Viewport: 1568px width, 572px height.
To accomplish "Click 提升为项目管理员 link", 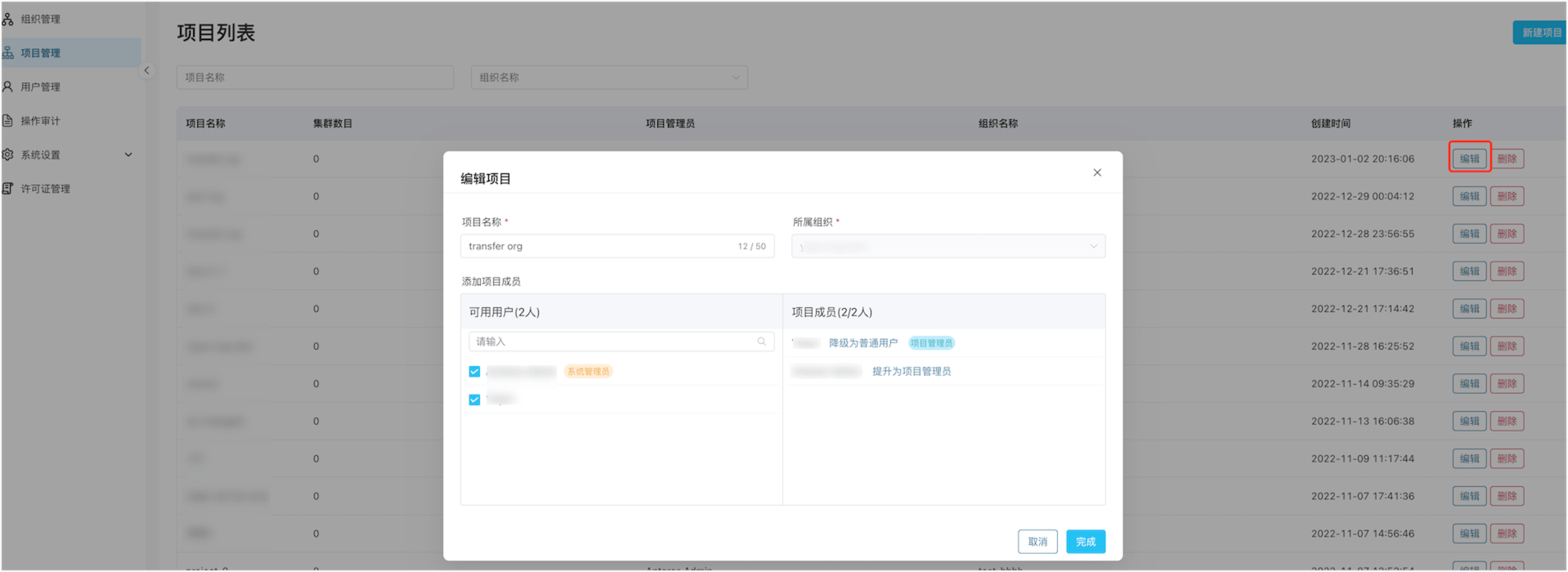I will point(911,372).
